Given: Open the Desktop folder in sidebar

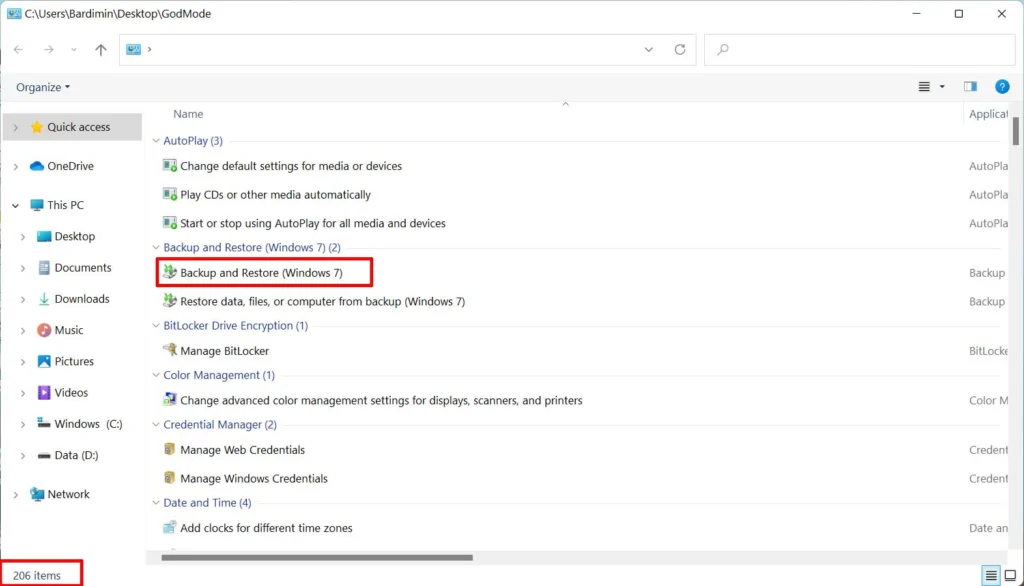Looking at the screenshot, I should coord(74,236).
